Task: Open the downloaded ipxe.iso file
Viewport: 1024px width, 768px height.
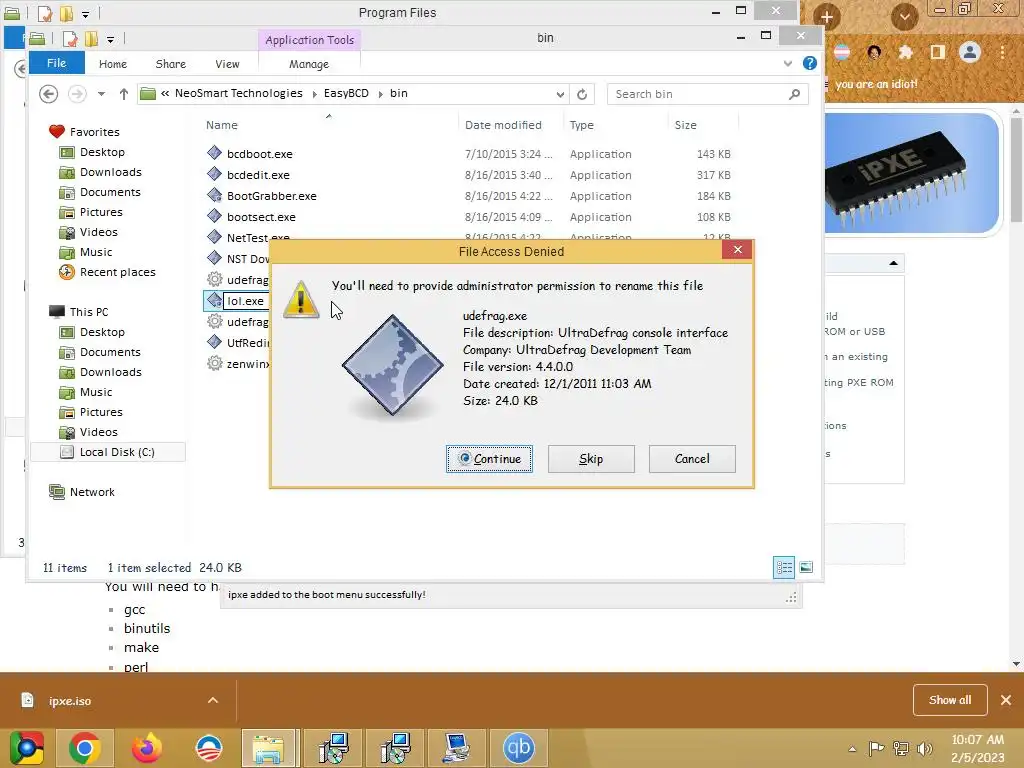Action: click(70, 701)
